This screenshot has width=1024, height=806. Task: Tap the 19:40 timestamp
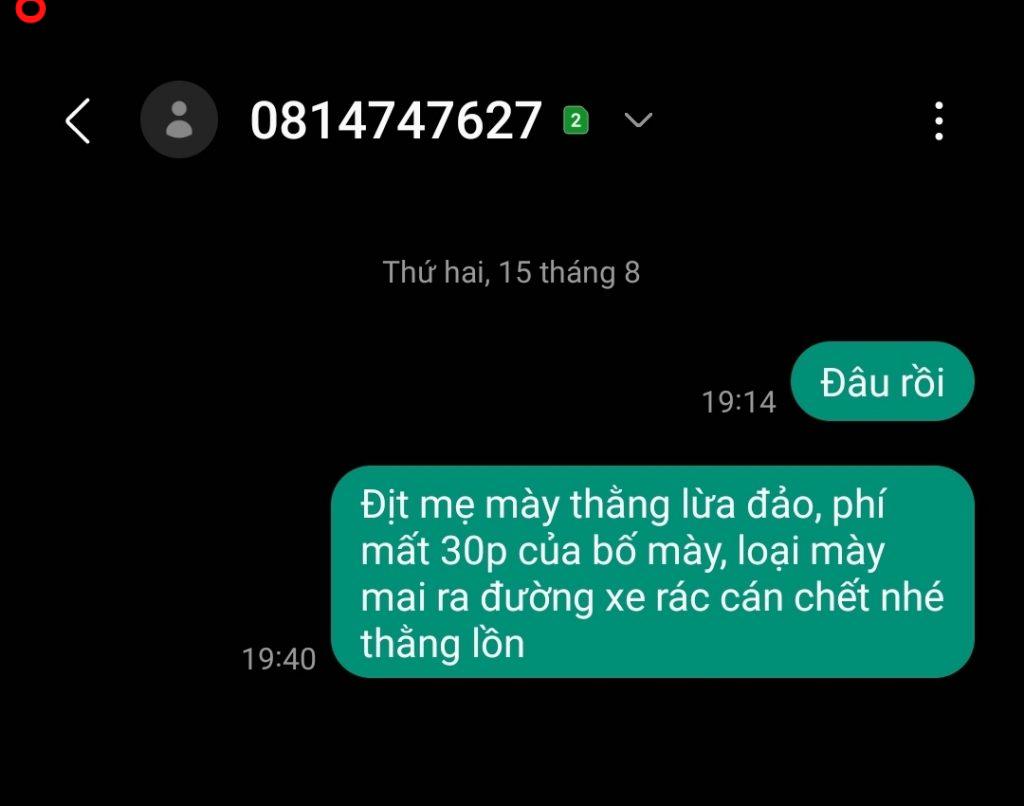tap(279, 658)
